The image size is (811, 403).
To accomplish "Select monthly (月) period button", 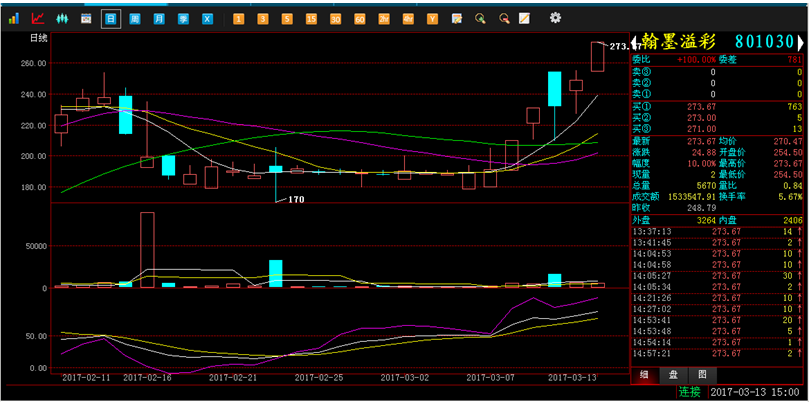I will point(159,19).
